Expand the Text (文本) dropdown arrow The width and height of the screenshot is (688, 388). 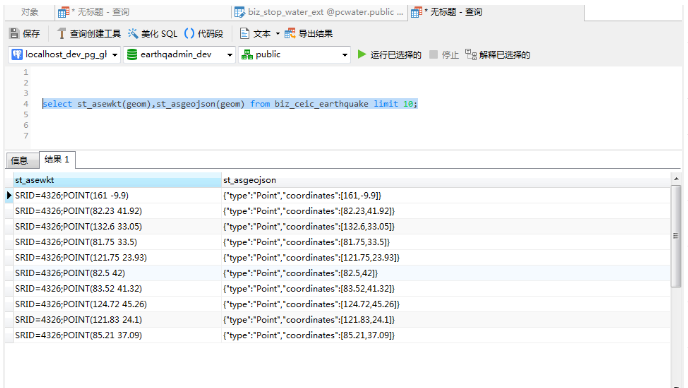[x=277, y=33]
